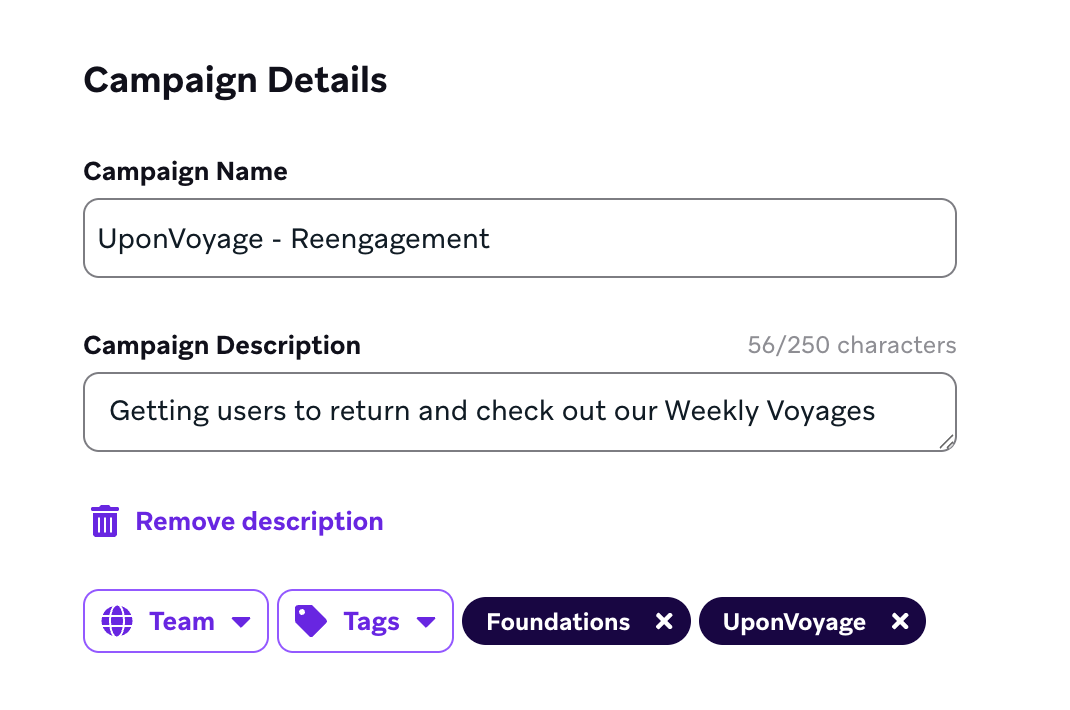Image resolution: width=1070 pixels, height=710 pixels.
Task: Click the Remove description link text
Action: 259,522
